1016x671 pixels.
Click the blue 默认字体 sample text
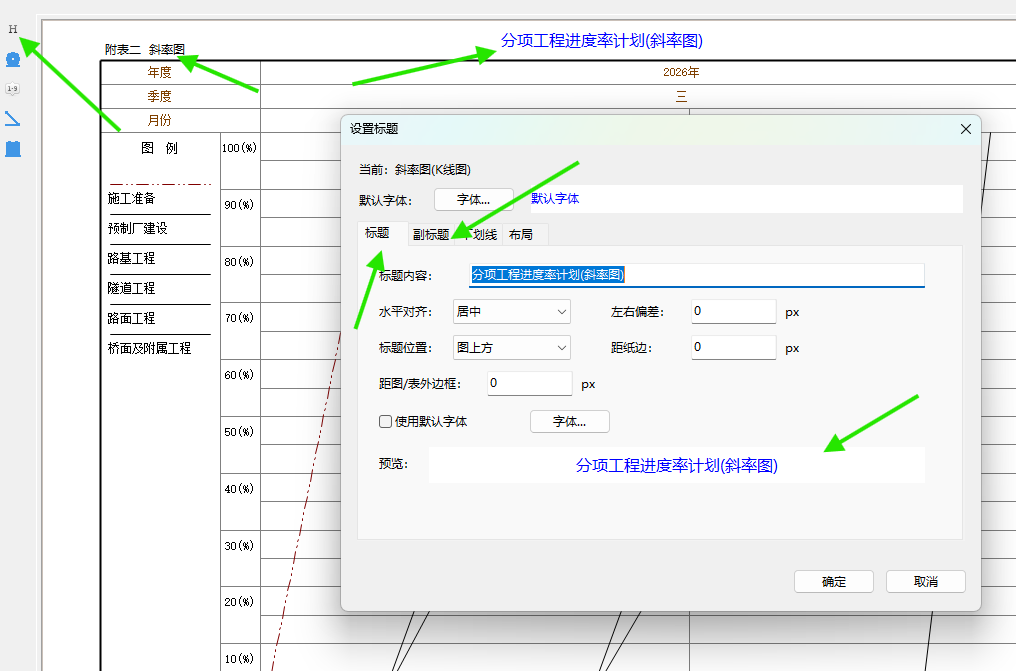(x=555, y=199)
